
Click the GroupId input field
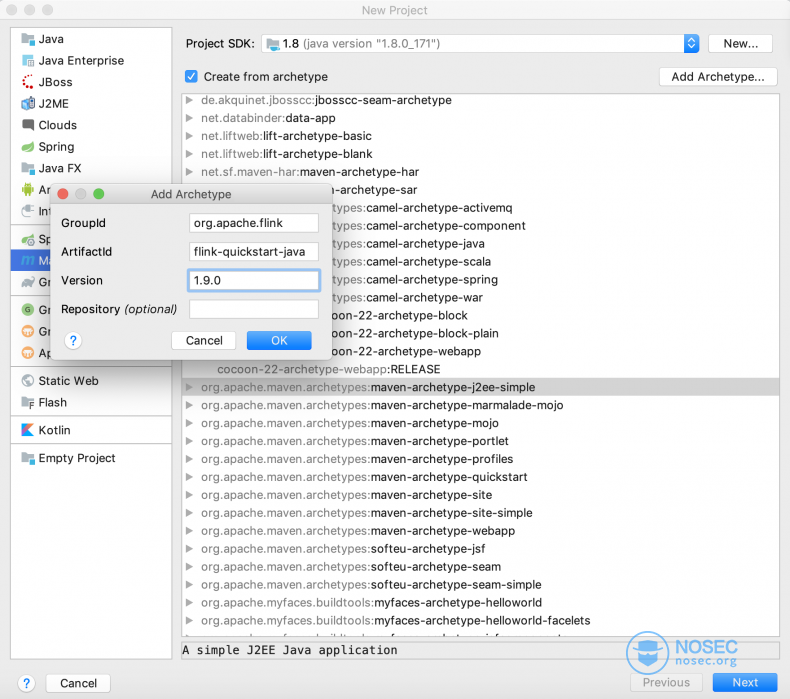(x=253, y=223)
